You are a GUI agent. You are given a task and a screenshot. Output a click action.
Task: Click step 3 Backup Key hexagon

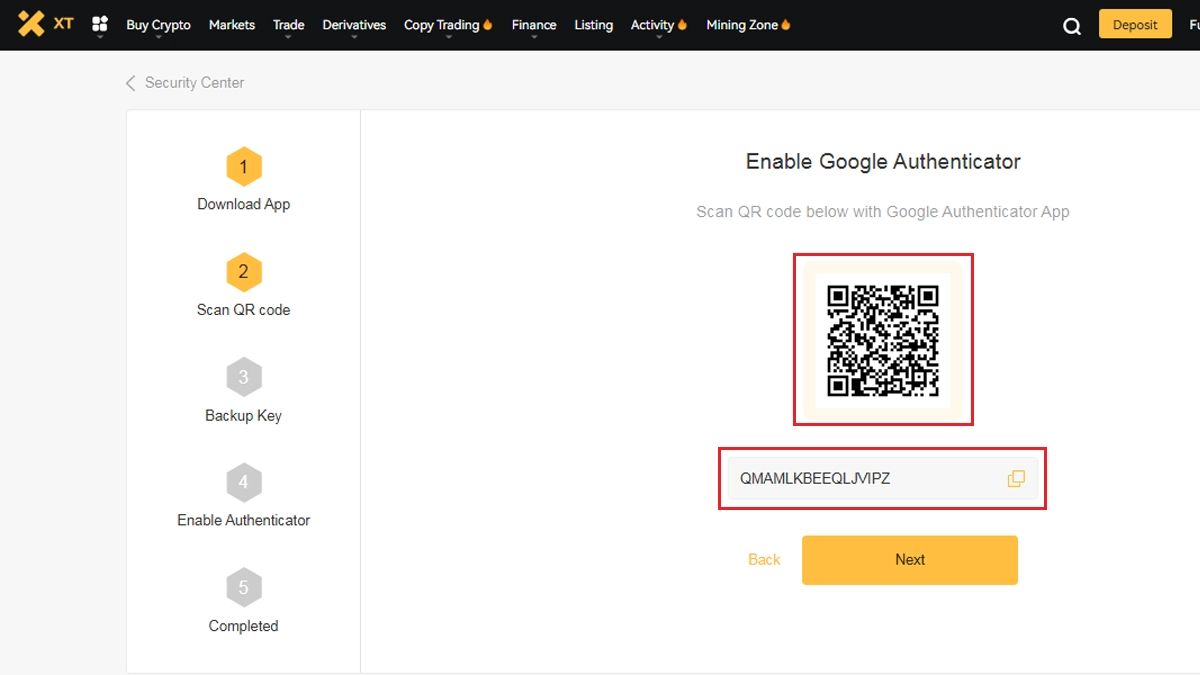coord(243,378)
